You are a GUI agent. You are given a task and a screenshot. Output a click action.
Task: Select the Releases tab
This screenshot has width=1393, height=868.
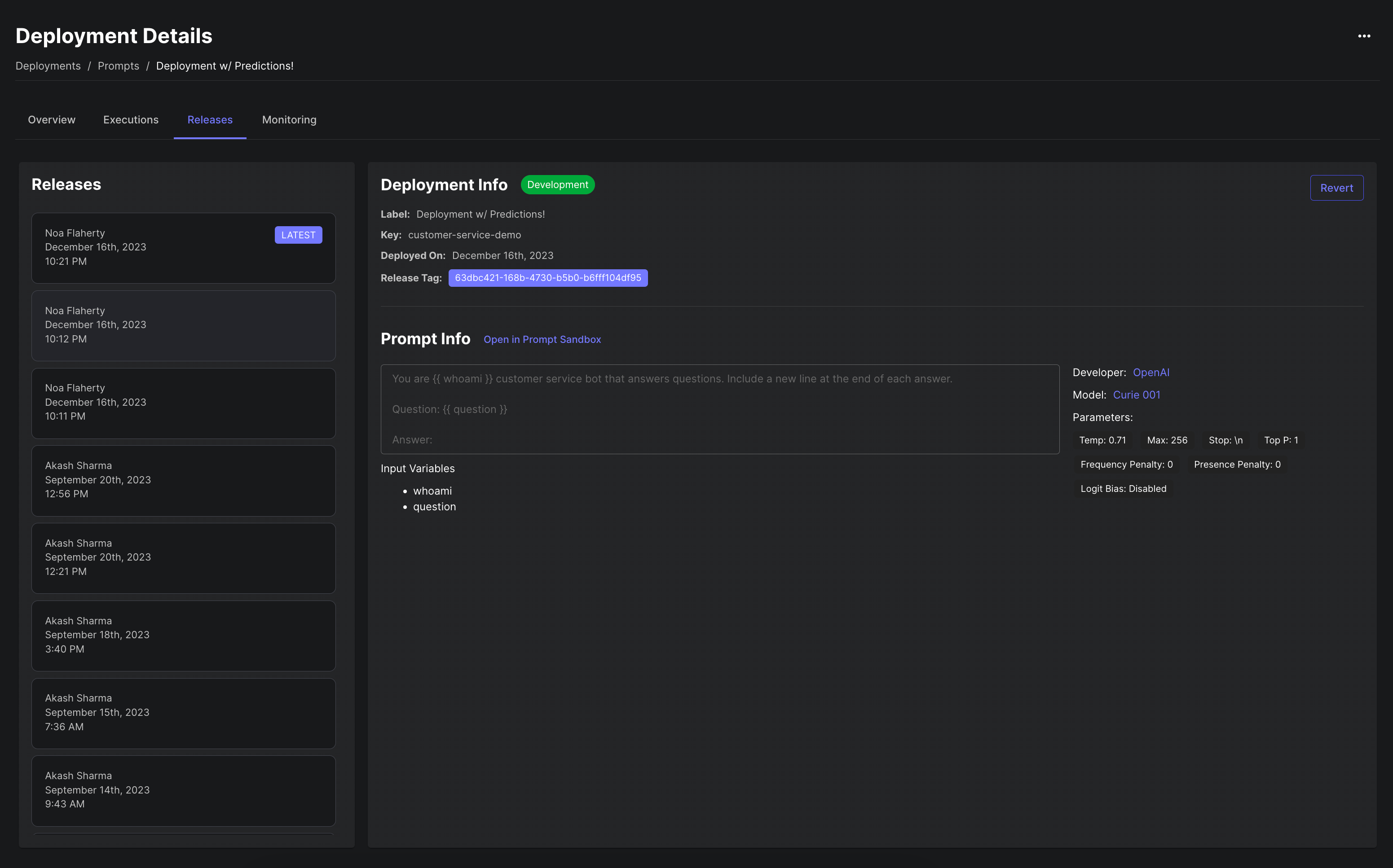pos(210,119)
